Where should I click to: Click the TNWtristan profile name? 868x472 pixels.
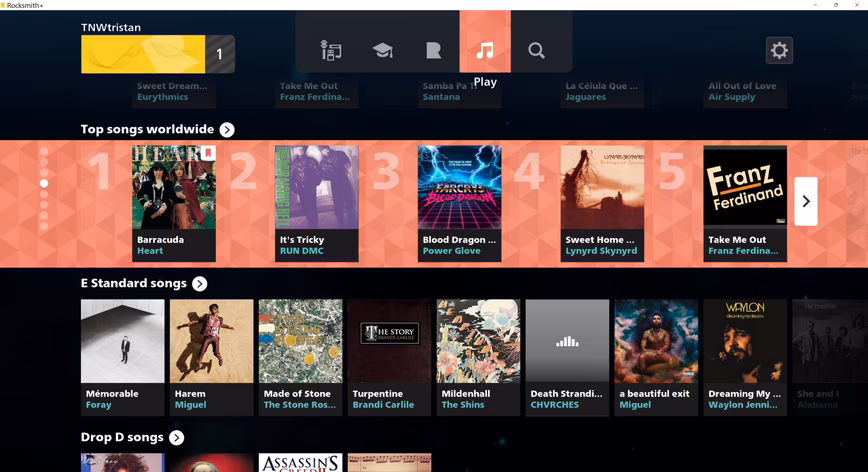tap(111, 27)
